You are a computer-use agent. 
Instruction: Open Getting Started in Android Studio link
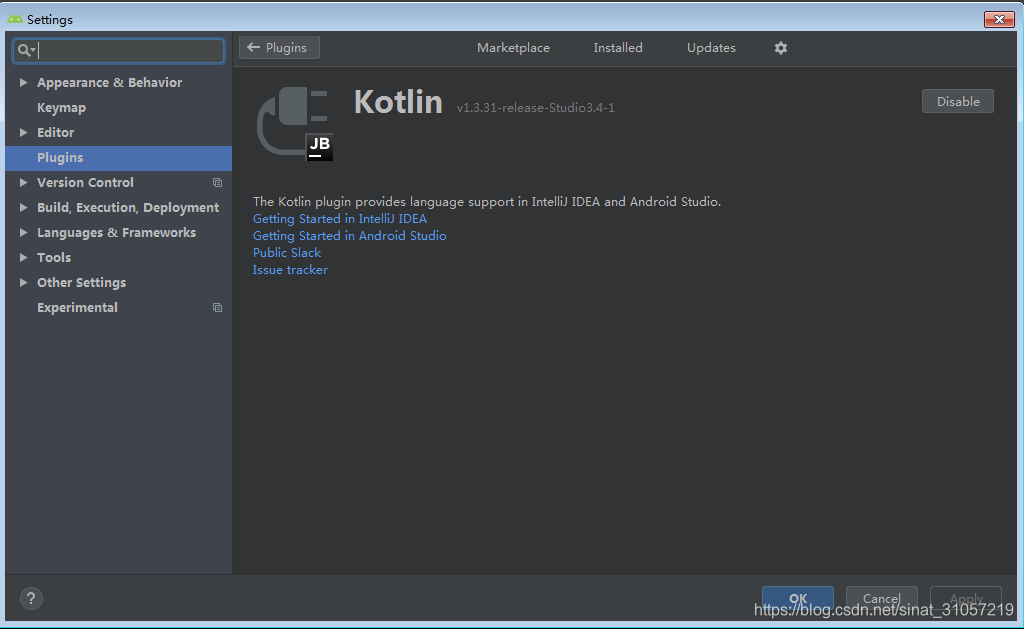click(x=349, y=236)
